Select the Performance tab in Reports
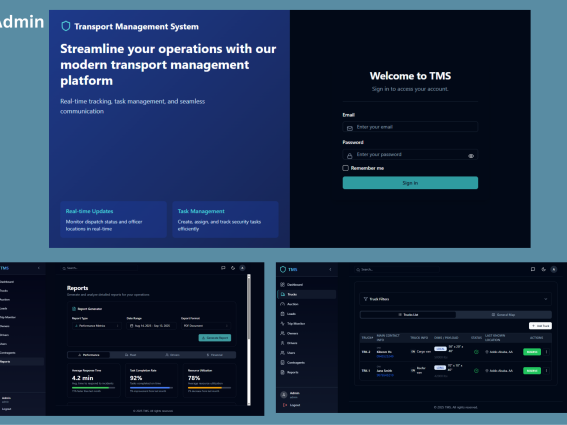The height and width of the screenshot is (425, 567). (x=89, y=355)
